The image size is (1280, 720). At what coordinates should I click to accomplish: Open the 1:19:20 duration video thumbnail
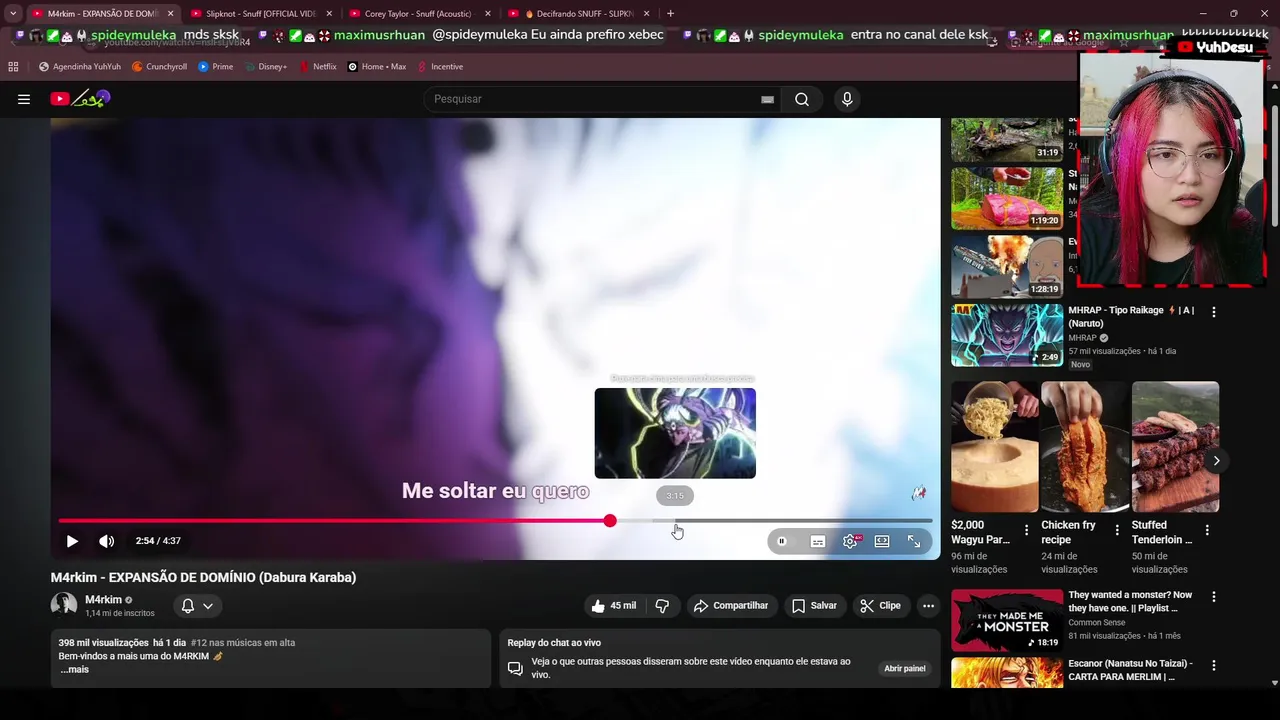[1007, 198]
